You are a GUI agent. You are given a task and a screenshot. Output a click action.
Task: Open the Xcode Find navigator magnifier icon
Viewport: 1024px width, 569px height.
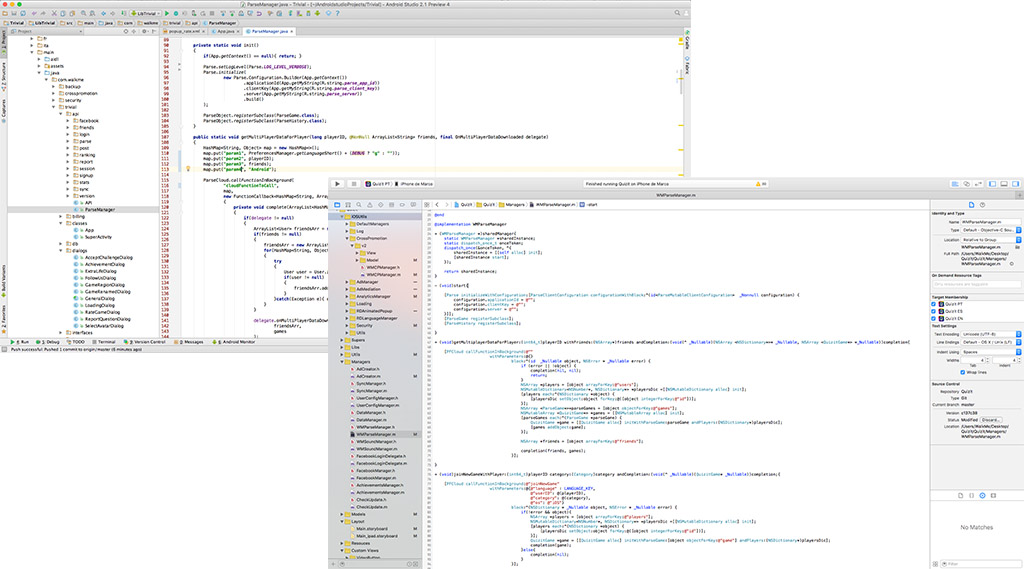coord(359,204)
